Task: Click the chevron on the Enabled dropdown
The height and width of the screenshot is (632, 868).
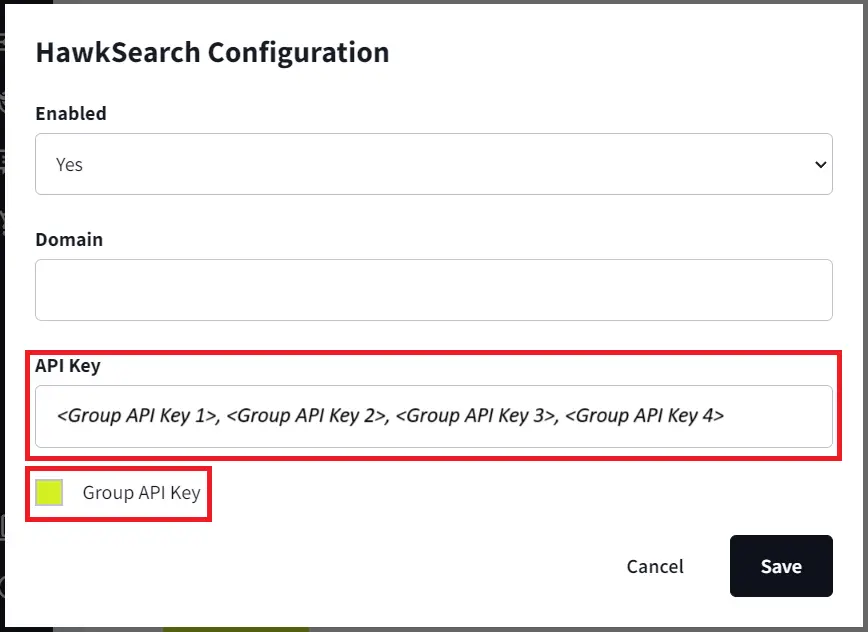Action: pos(820,164)
